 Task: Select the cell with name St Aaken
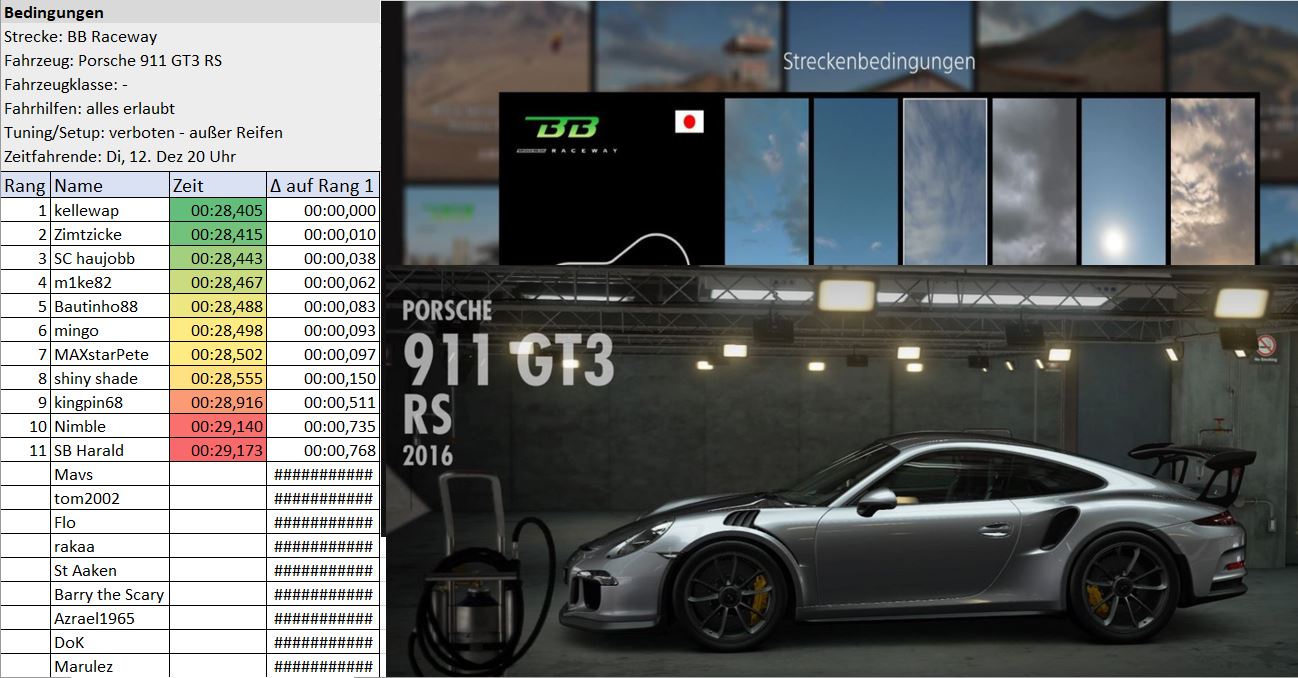(110, 570)
